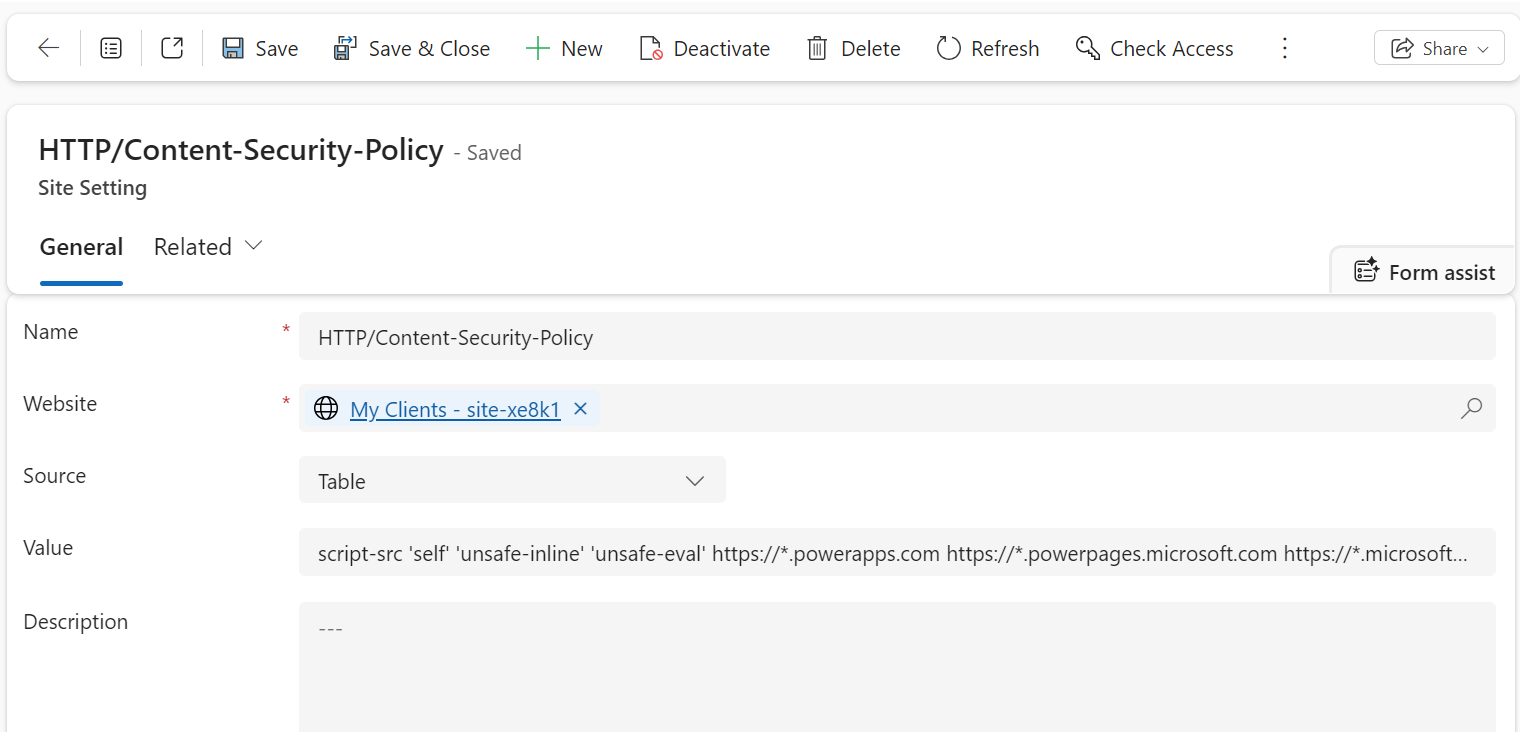Open record in new window icon

click(x=172, y=48)
